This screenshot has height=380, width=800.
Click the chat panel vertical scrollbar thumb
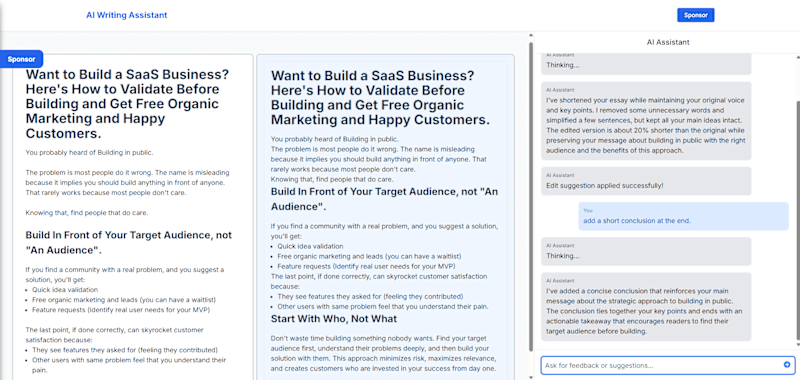(797, 219)
